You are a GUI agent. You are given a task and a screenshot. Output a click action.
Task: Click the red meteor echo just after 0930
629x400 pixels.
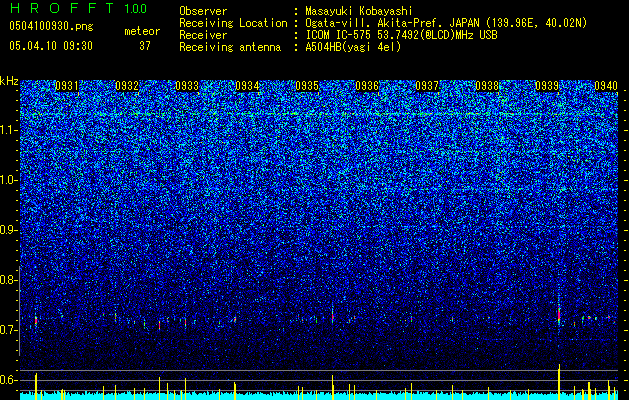[x=36, y=320]
